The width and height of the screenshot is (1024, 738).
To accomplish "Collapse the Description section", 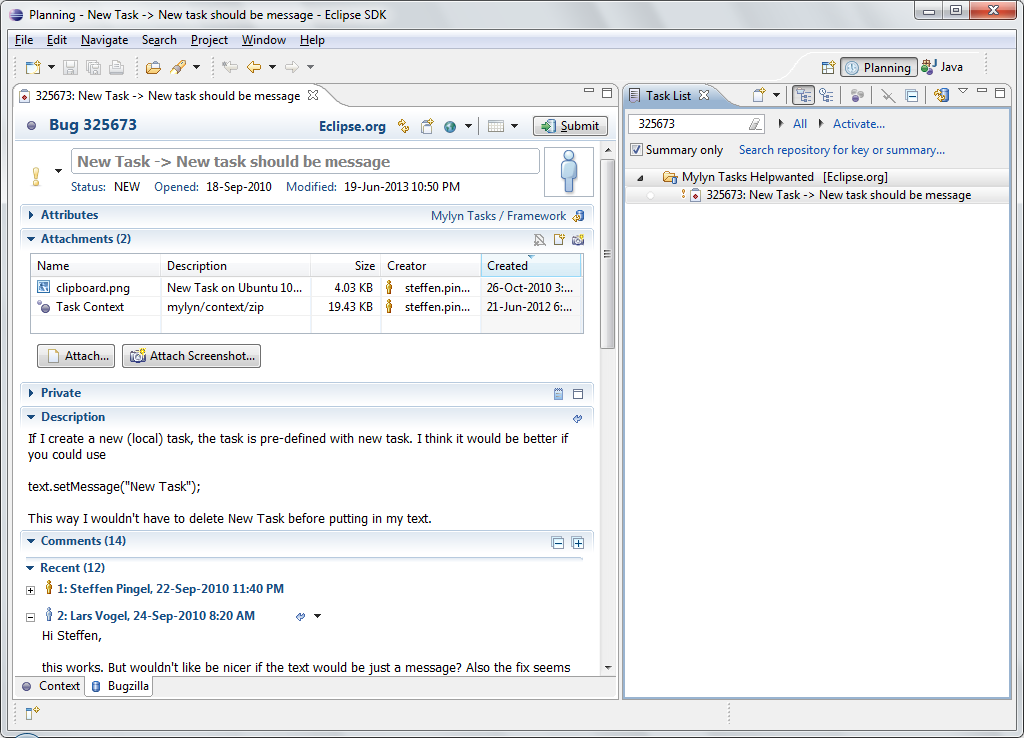I will click(31, 417).
